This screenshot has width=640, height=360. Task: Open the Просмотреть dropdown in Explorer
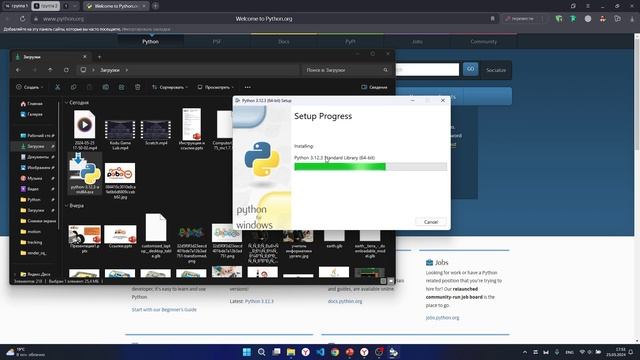point(216,87)
